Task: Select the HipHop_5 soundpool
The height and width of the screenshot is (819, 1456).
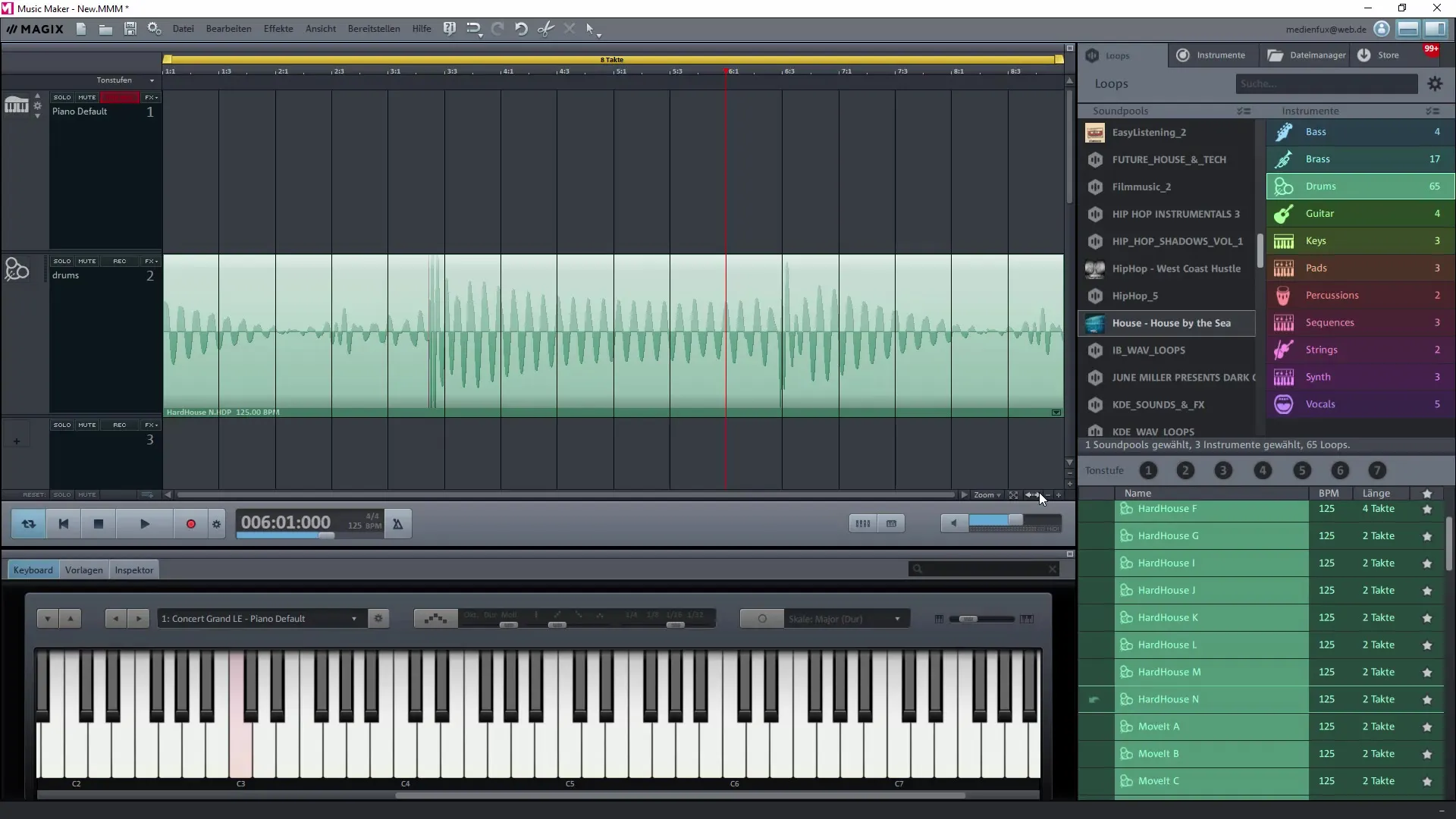Action: [1166, 296]
